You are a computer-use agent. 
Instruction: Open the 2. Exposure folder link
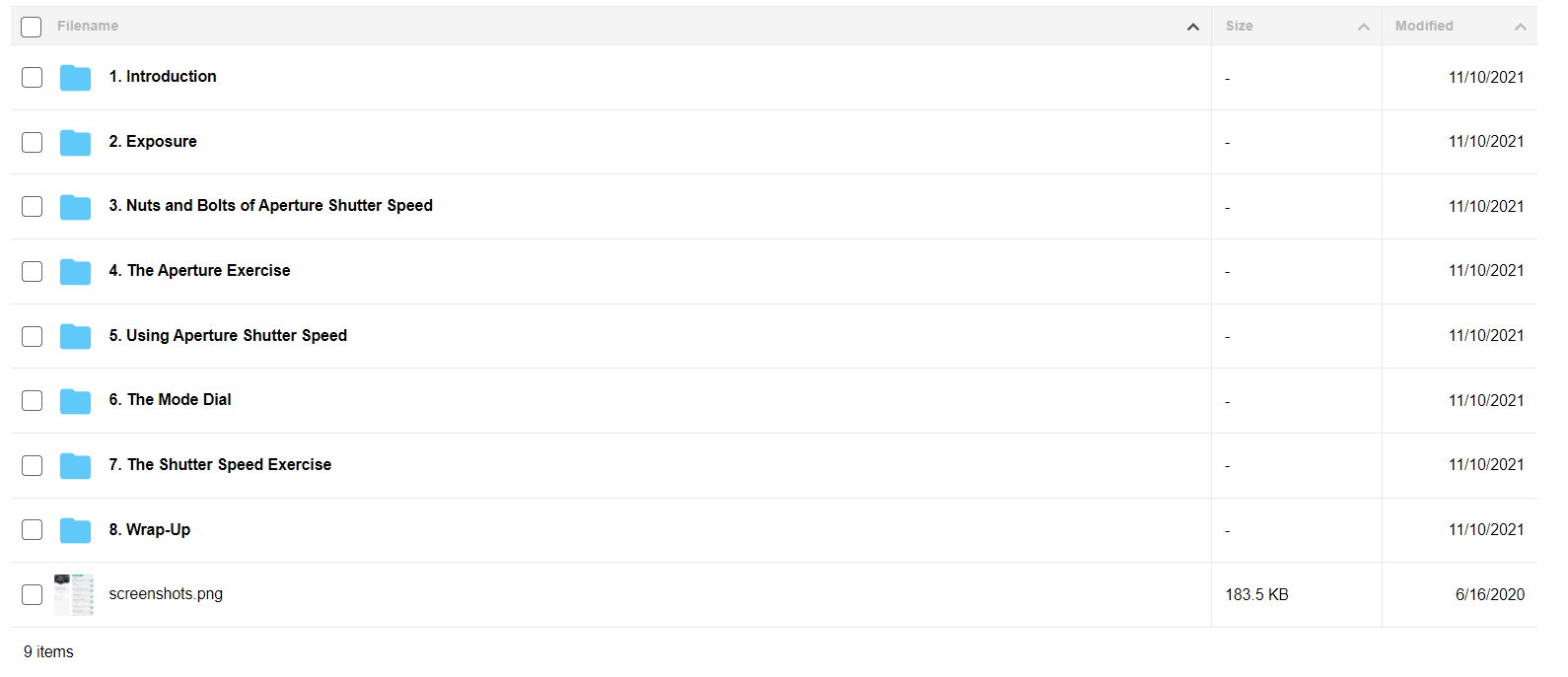click(153, 141)
